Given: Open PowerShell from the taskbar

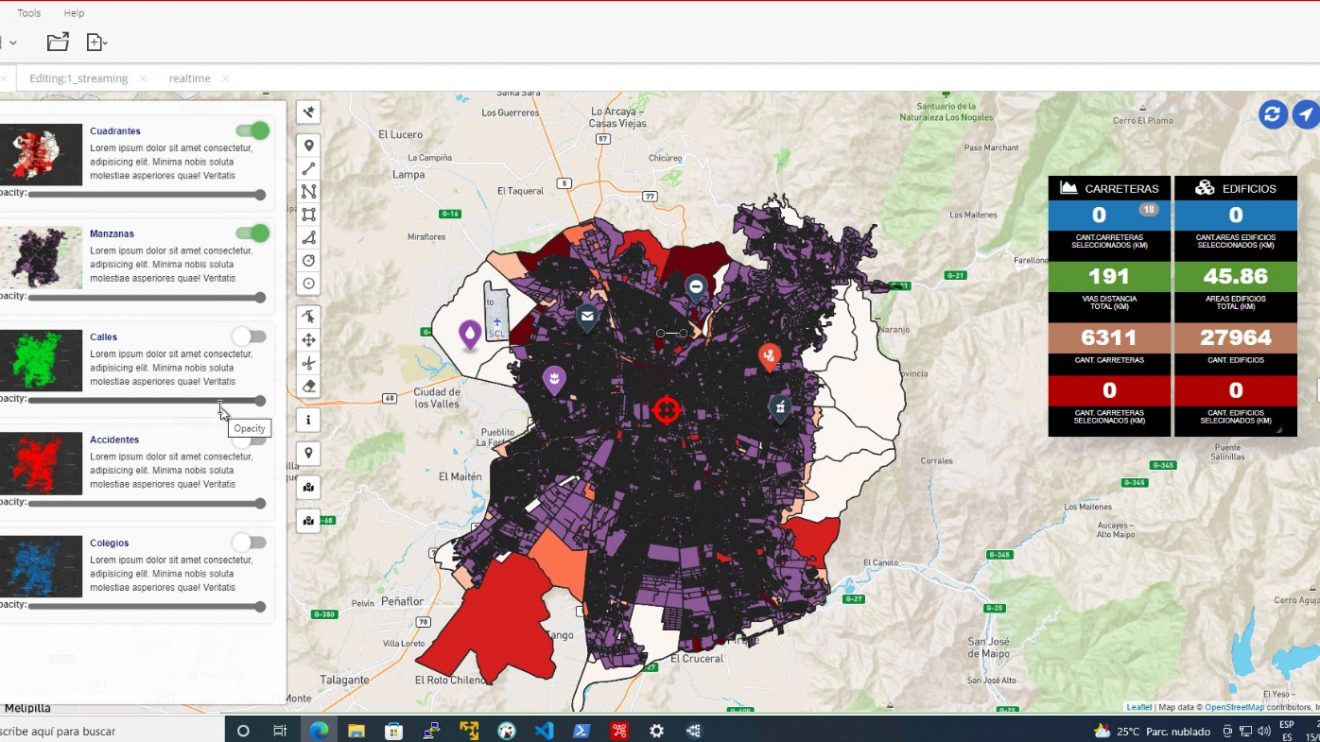Looking at the screenshot, I should pos(581,731).
